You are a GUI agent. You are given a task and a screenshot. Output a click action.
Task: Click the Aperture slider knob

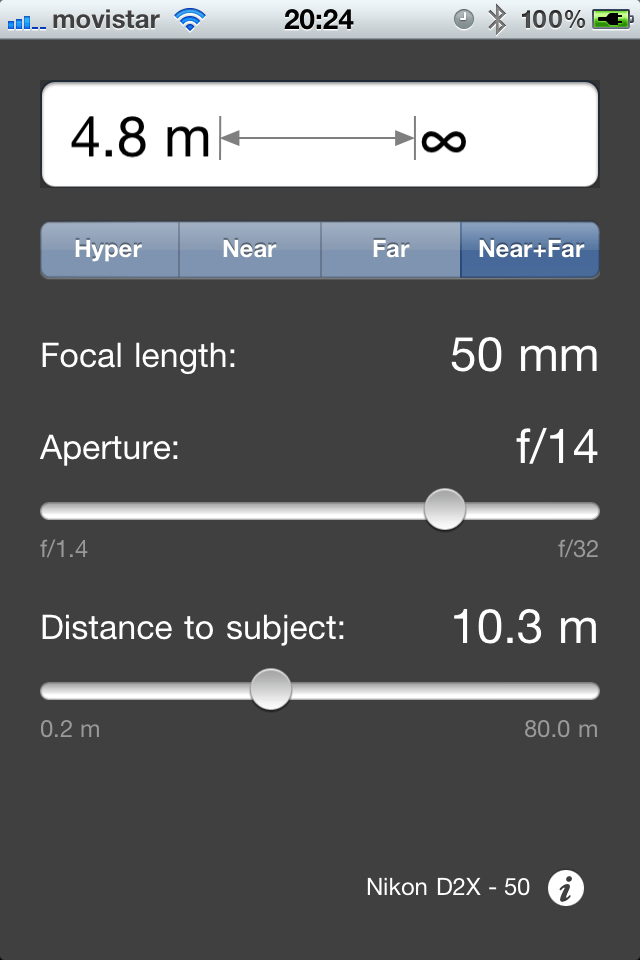(x=445, y=509)
